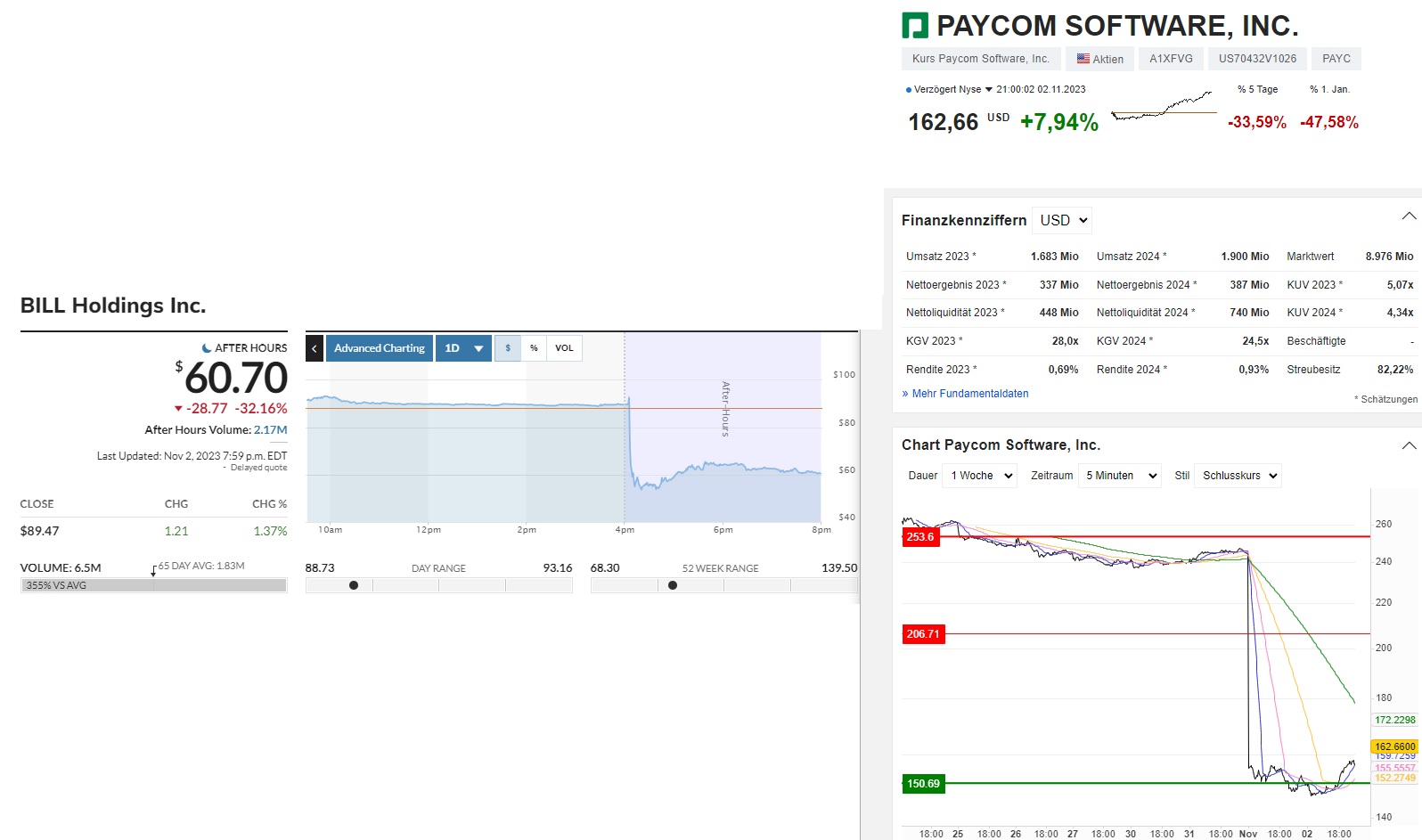Open Zeitraum 5 Minuten dropdown
This screenshot has width=1422, height=840.
point(1120,476)
